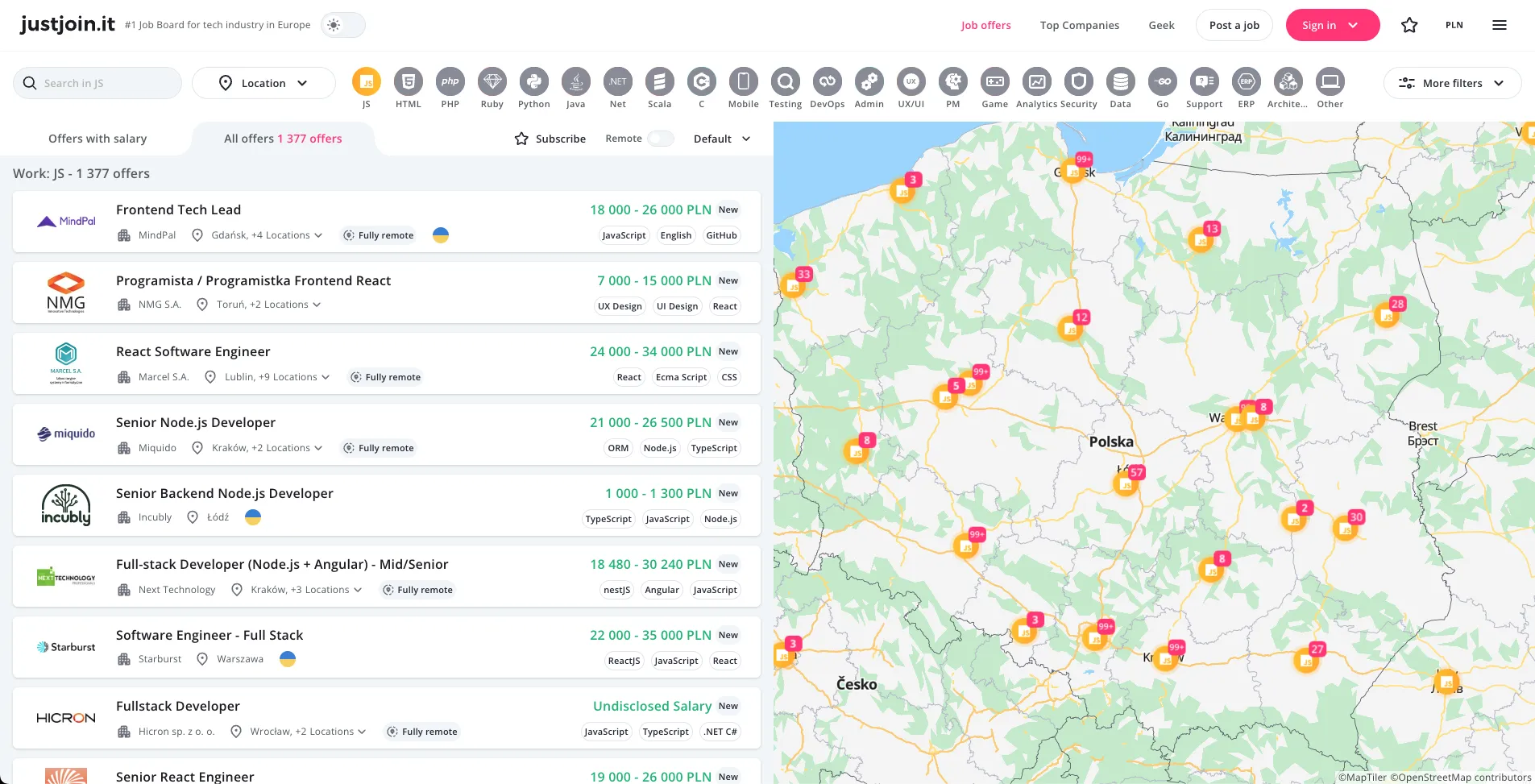This screenshot has width=1535, height=784.
Task: Open Geek section in navigation
Action: [1161, 25]
